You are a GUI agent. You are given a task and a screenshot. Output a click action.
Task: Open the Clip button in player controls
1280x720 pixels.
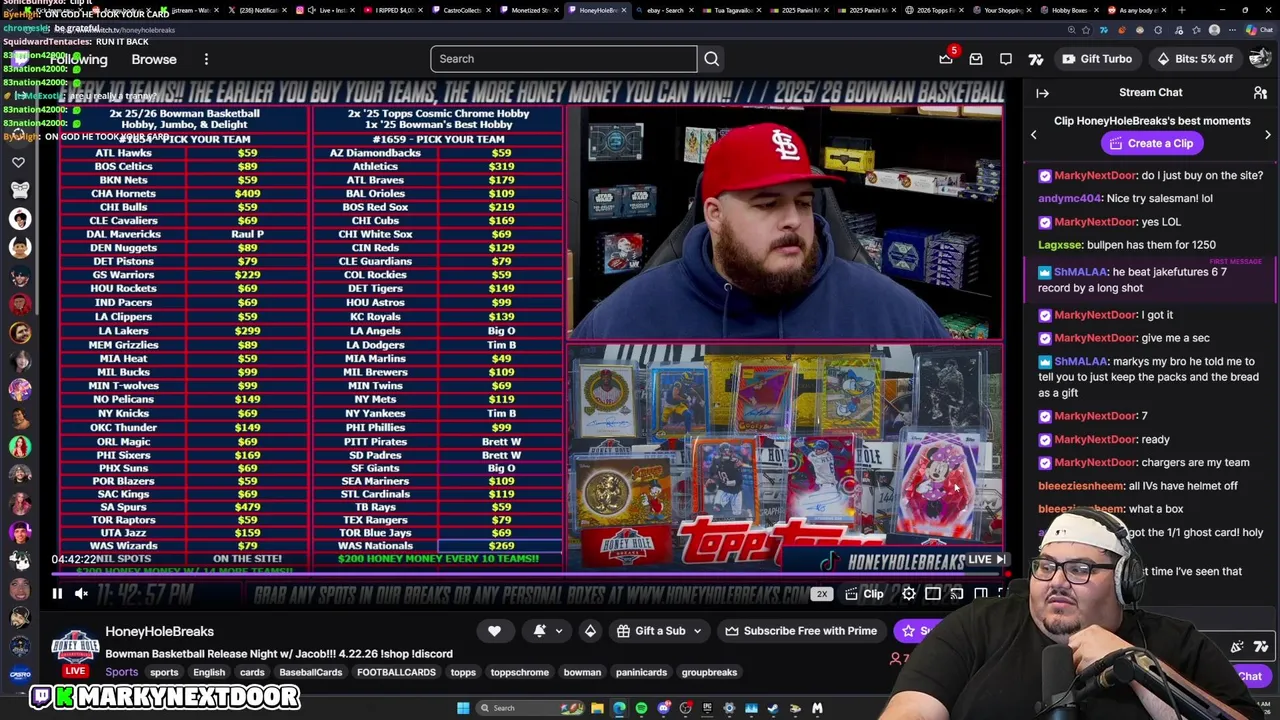tap(863, 594)
